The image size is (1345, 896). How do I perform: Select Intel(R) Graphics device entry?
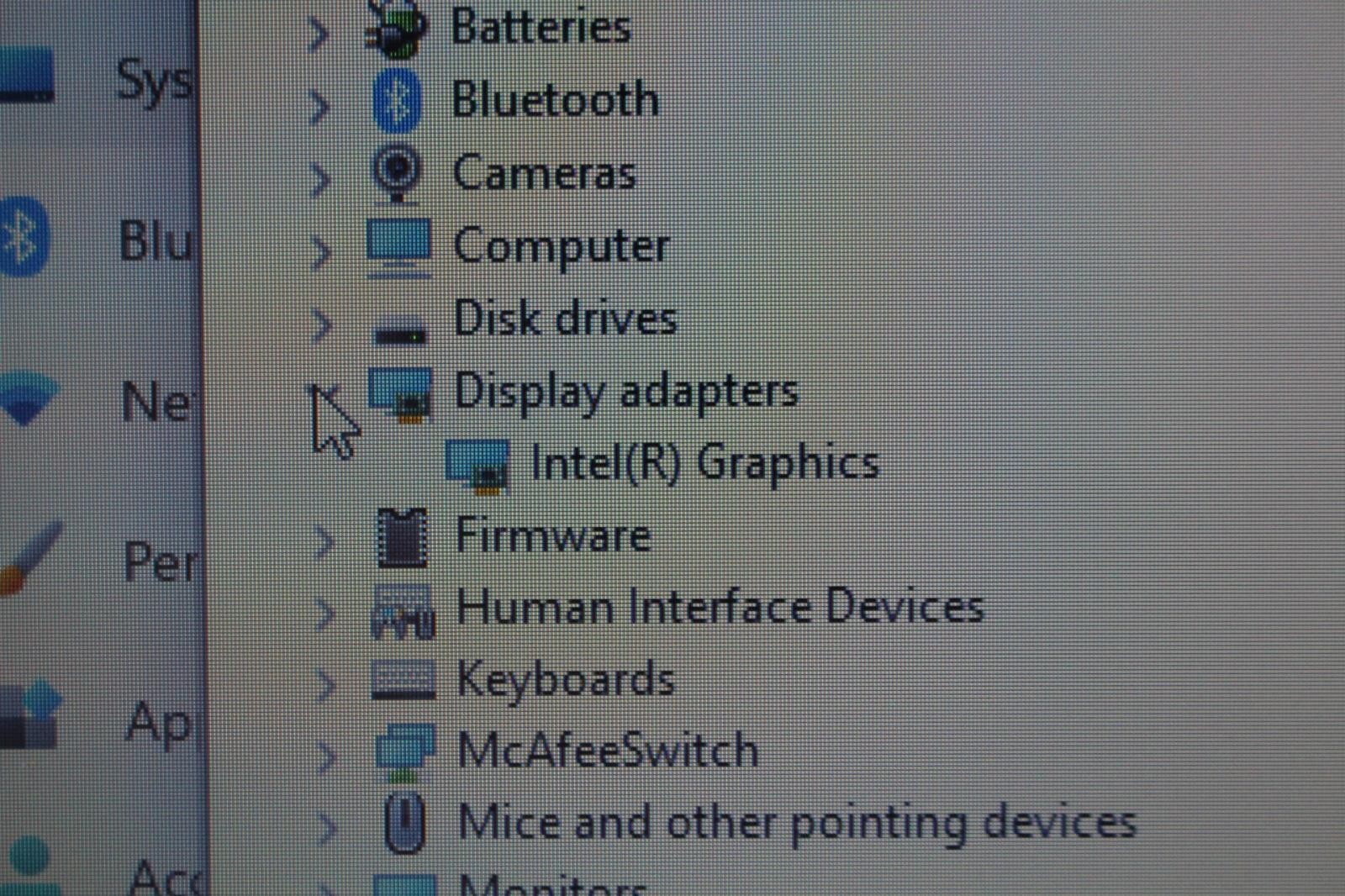point(704,464)
